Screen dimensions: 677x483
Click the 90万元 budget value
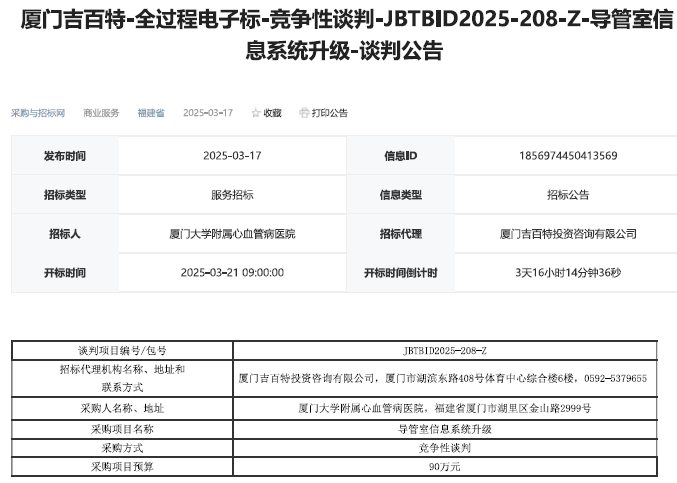coord(445,466)
